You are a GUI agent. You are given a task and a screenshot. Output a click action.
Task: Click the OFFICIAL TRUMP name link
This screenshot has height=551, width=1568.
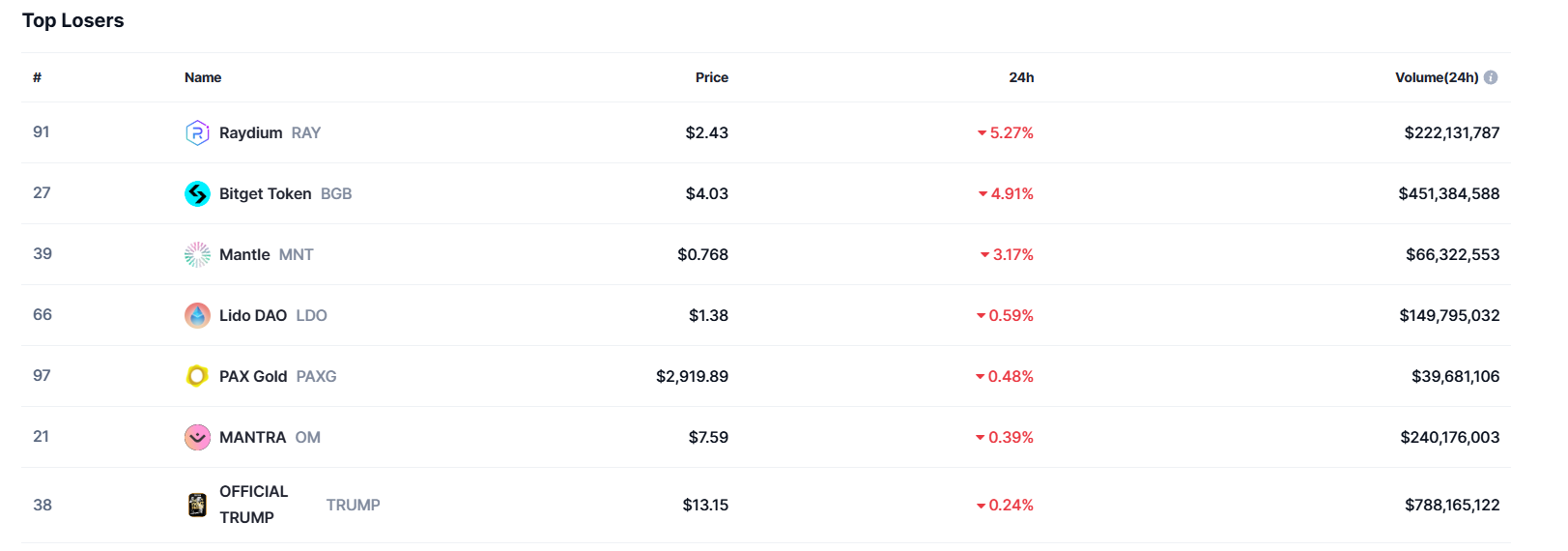click(253, 505)
